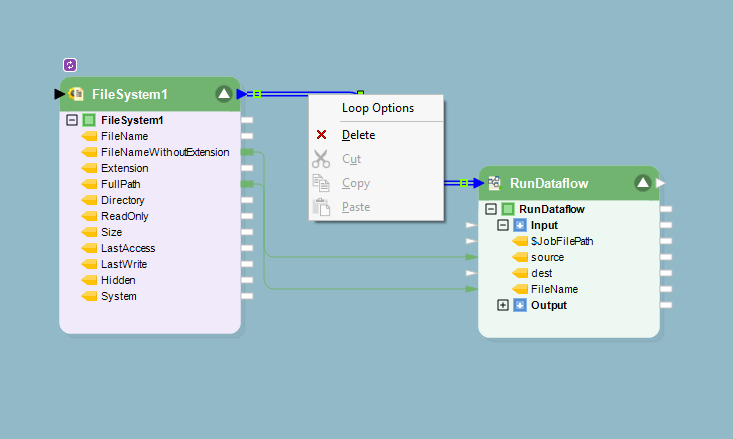Click the RunDataflow task header icon
Viewport: 733px width, 439px height.
[494, 183]
